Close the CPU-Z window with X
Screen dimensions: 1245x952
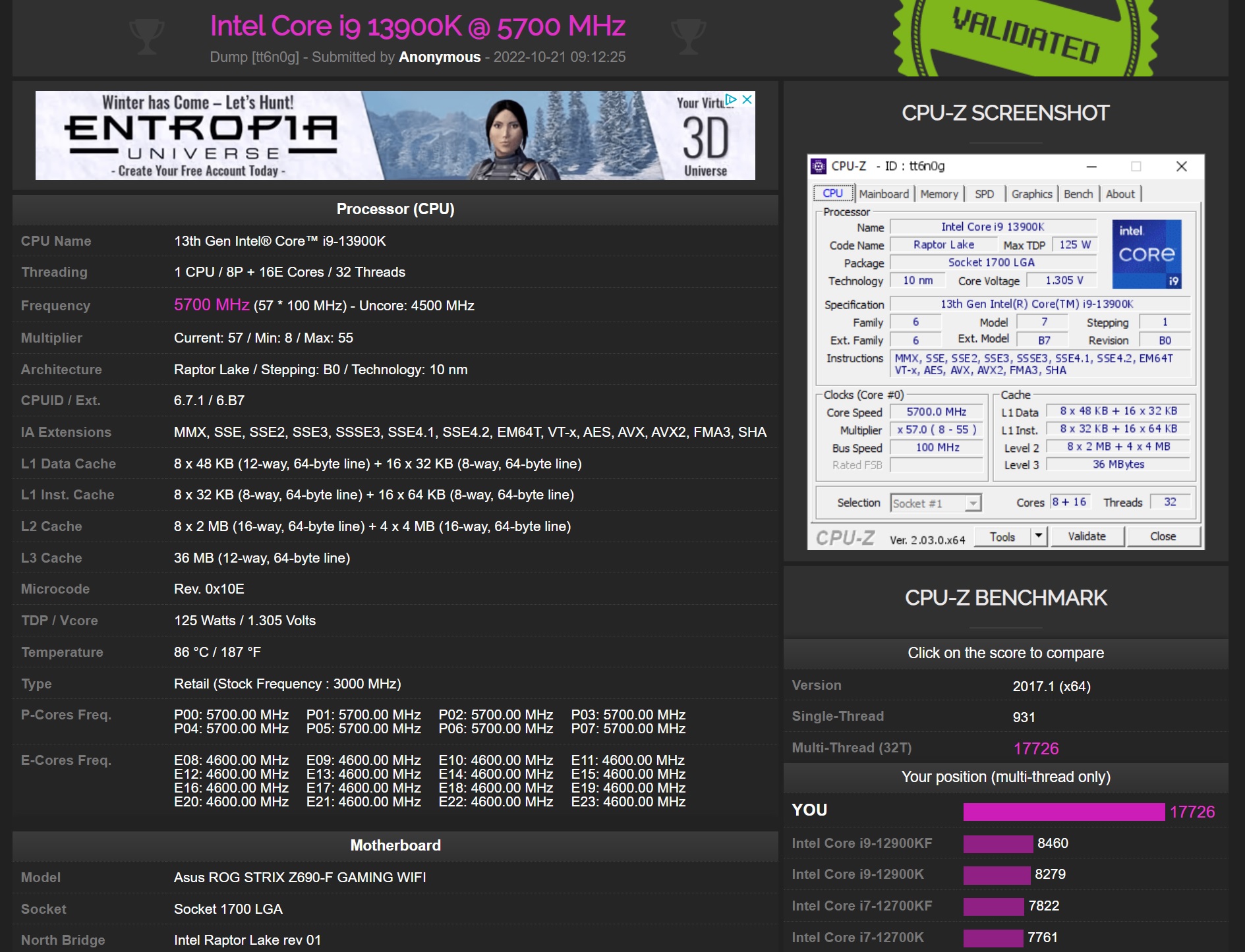coord(1182,166)
